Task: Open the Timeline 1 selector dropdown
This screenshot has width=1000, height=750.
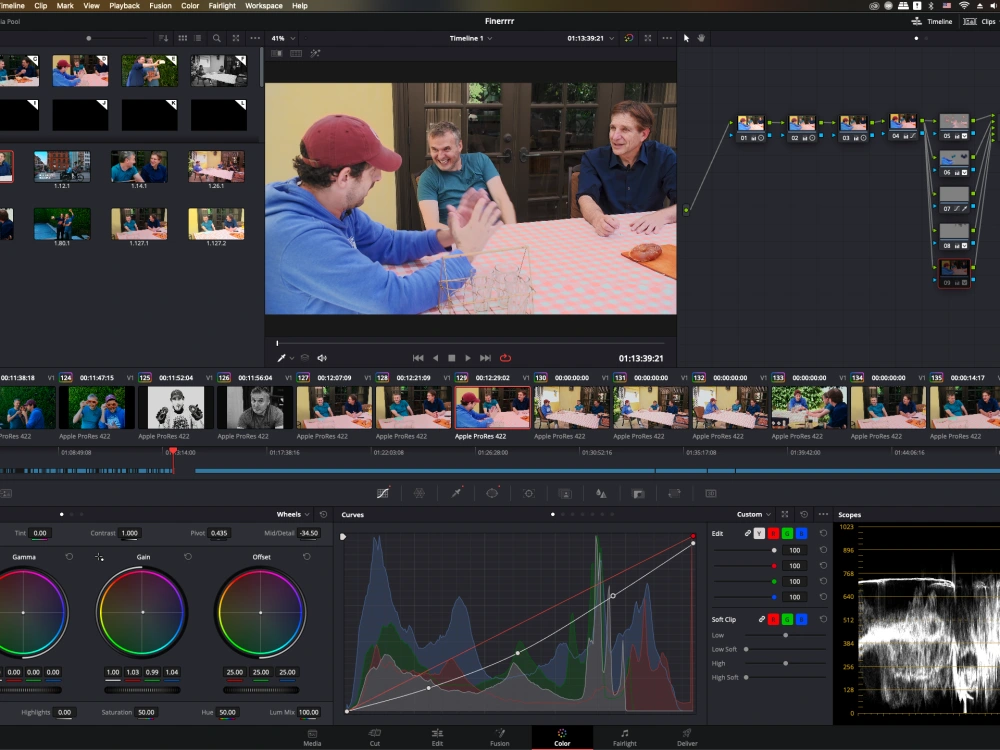Action: tap(471, 38)
